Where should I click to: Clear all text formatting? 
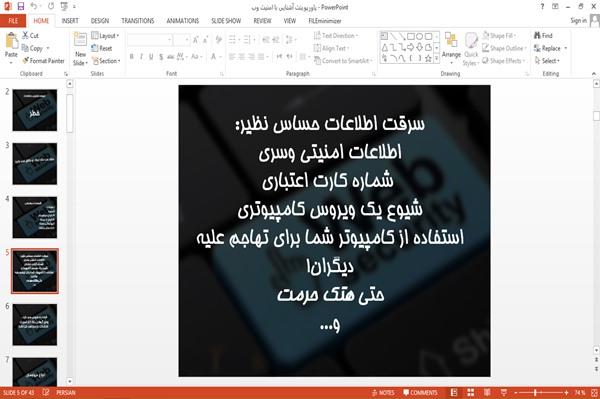[219, 40]
